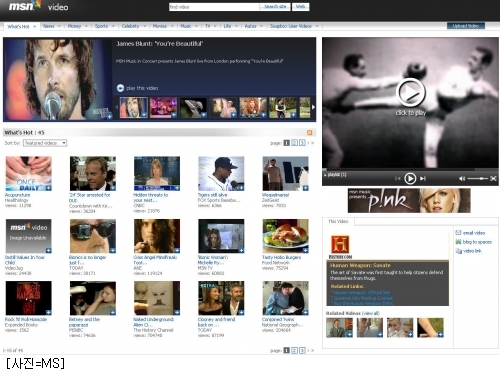
Task: Click the player's play/pause control
Action: click(410, 179)
